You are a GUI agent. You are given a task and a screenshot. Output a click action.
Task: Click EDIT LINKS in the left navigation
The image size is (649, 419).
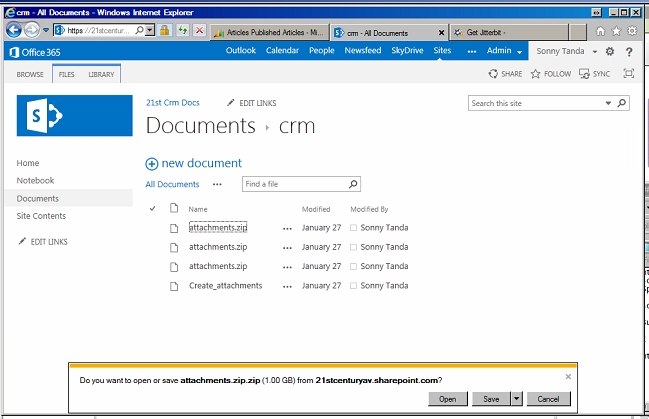point(43,242)
